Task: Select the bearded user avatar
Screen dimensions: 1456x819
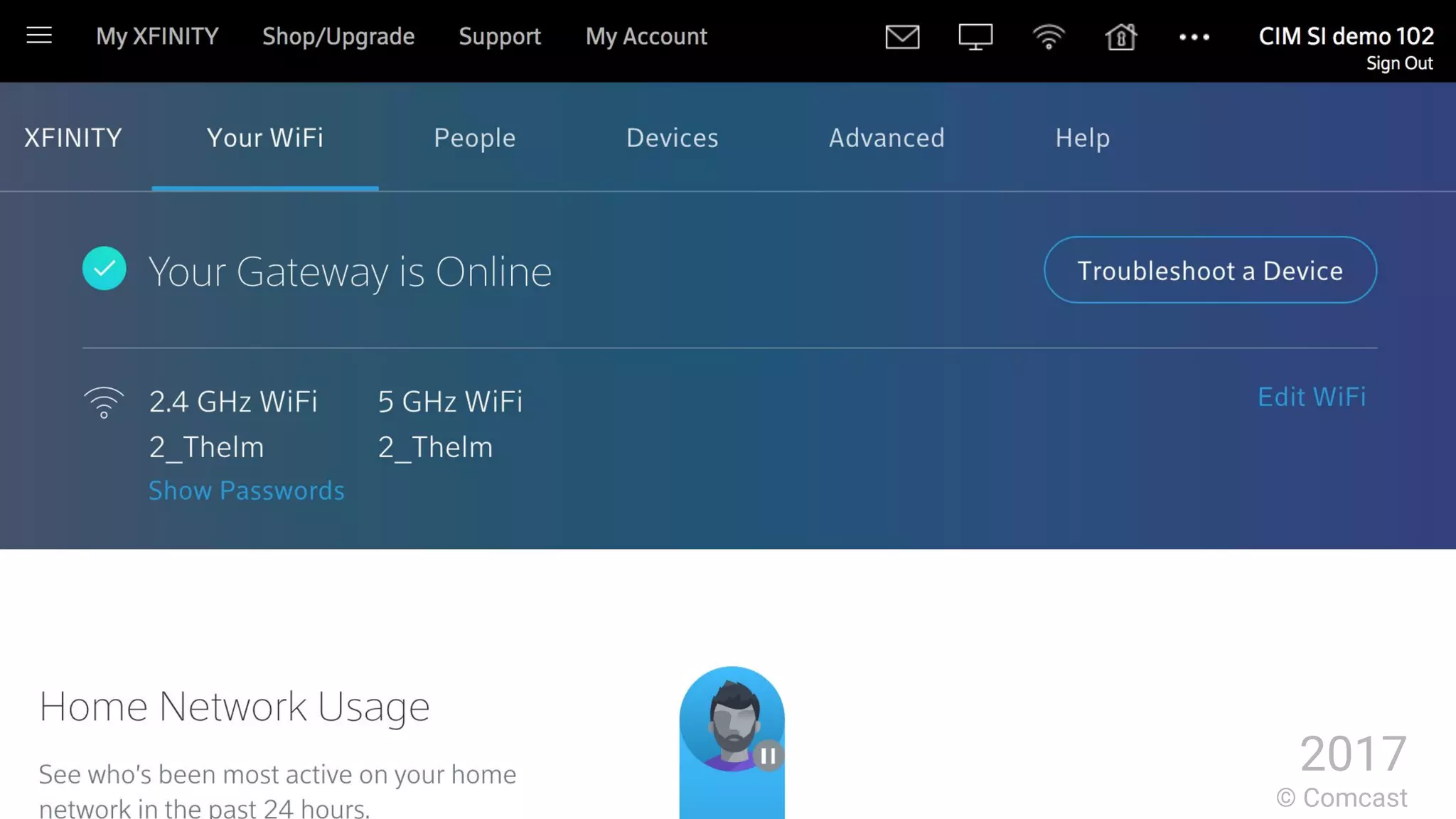Action: point(732,719)
